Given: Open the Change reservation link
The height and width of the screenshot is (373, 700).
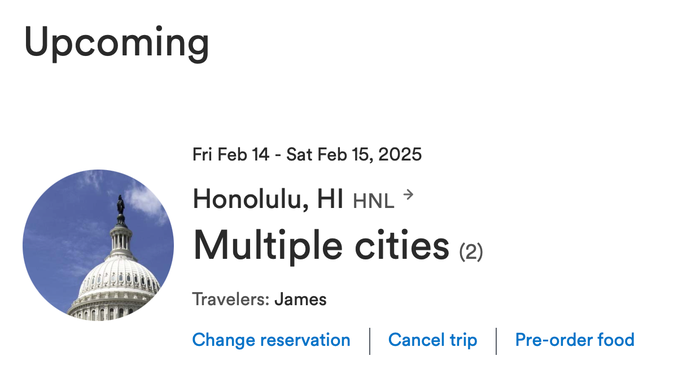Looking at the screenshot, I should (271, 340).
